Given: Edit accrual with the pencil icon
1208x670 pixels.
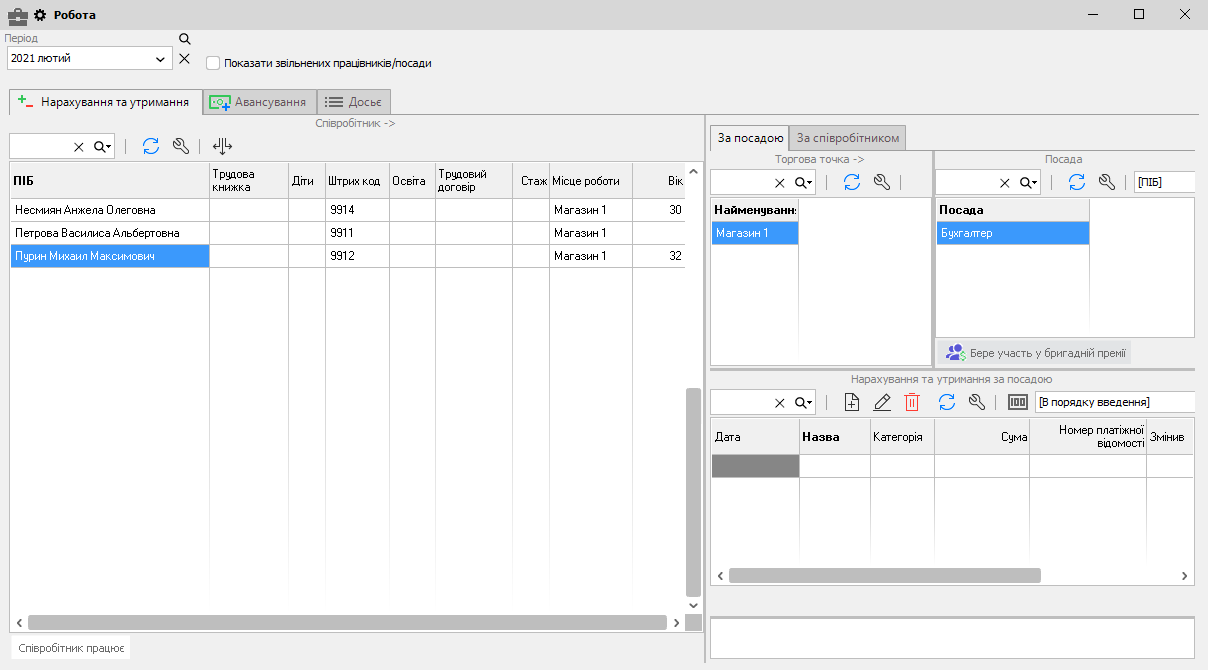Looking at the screenshot, I should pos(882,402).
